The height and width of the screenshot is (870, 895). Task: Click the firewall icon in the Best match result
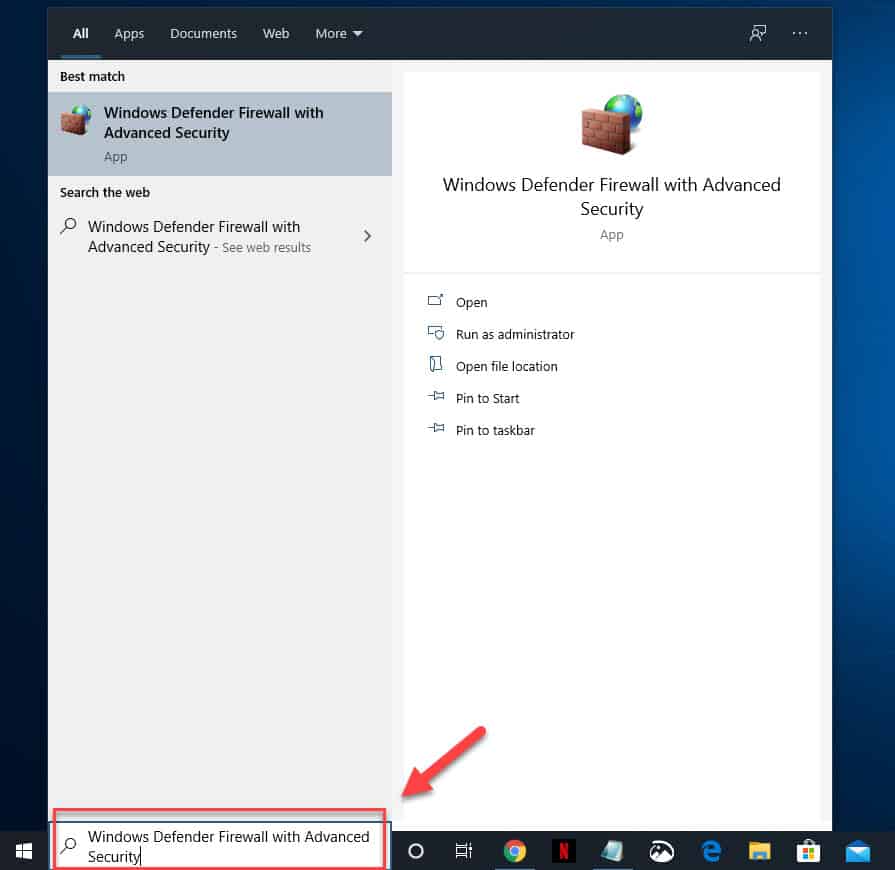(76, 120)
